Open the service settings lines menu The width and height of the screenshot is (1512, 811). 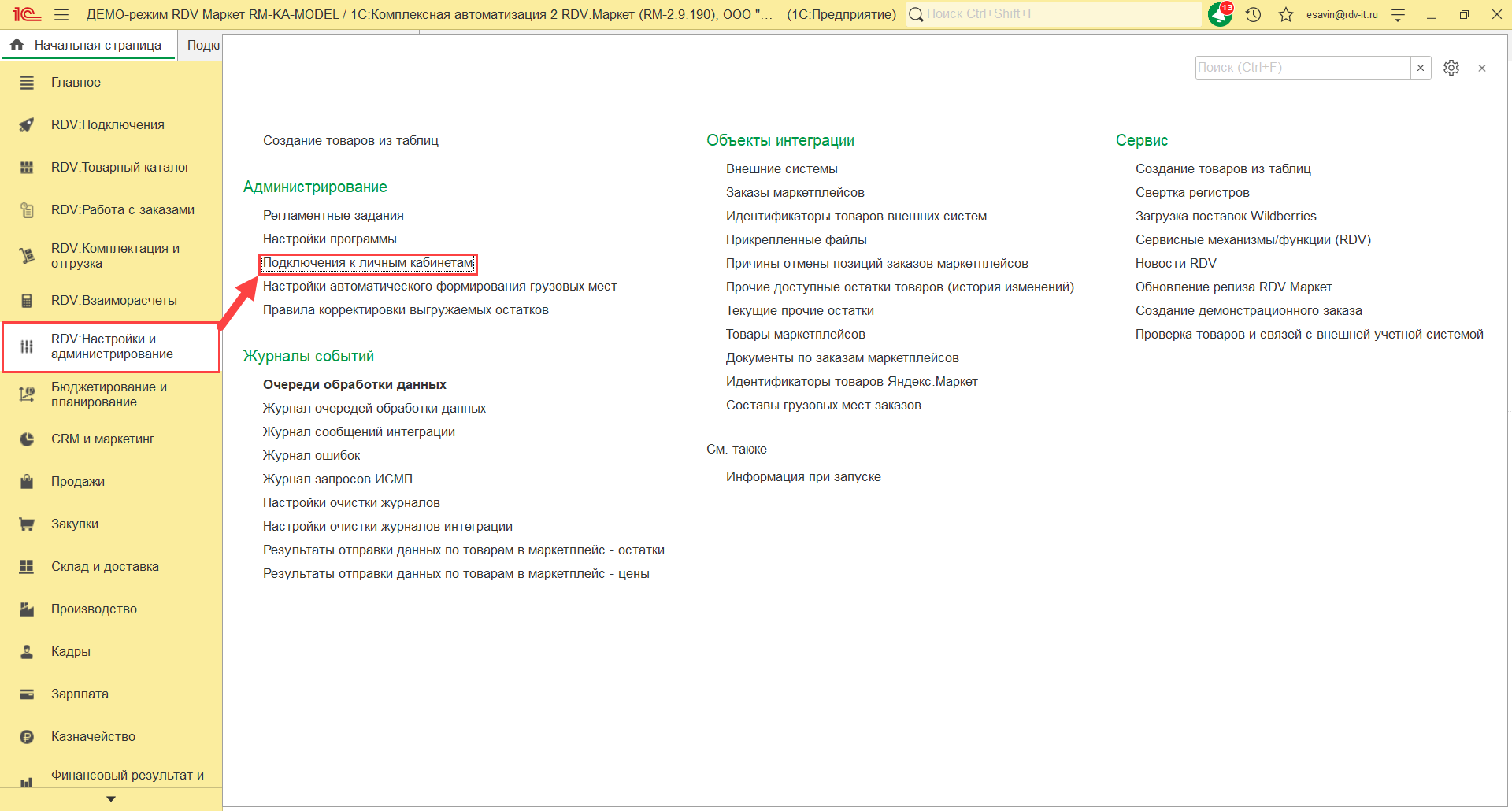point(1399,14)
